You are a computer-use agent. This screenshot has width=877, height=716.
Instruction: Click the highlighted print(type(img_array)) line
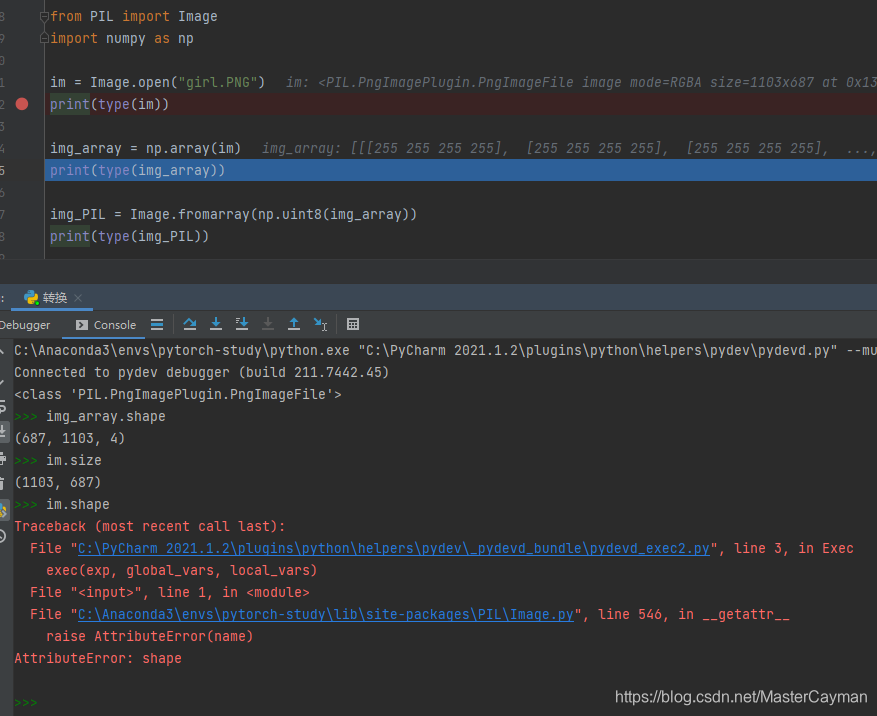[x=461, y=170]
